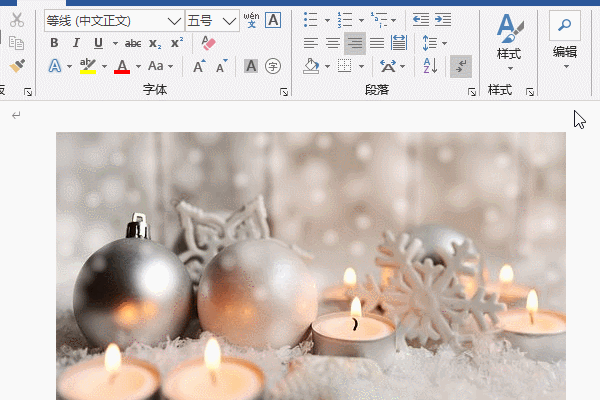Apply red font color

click(122, 66)
